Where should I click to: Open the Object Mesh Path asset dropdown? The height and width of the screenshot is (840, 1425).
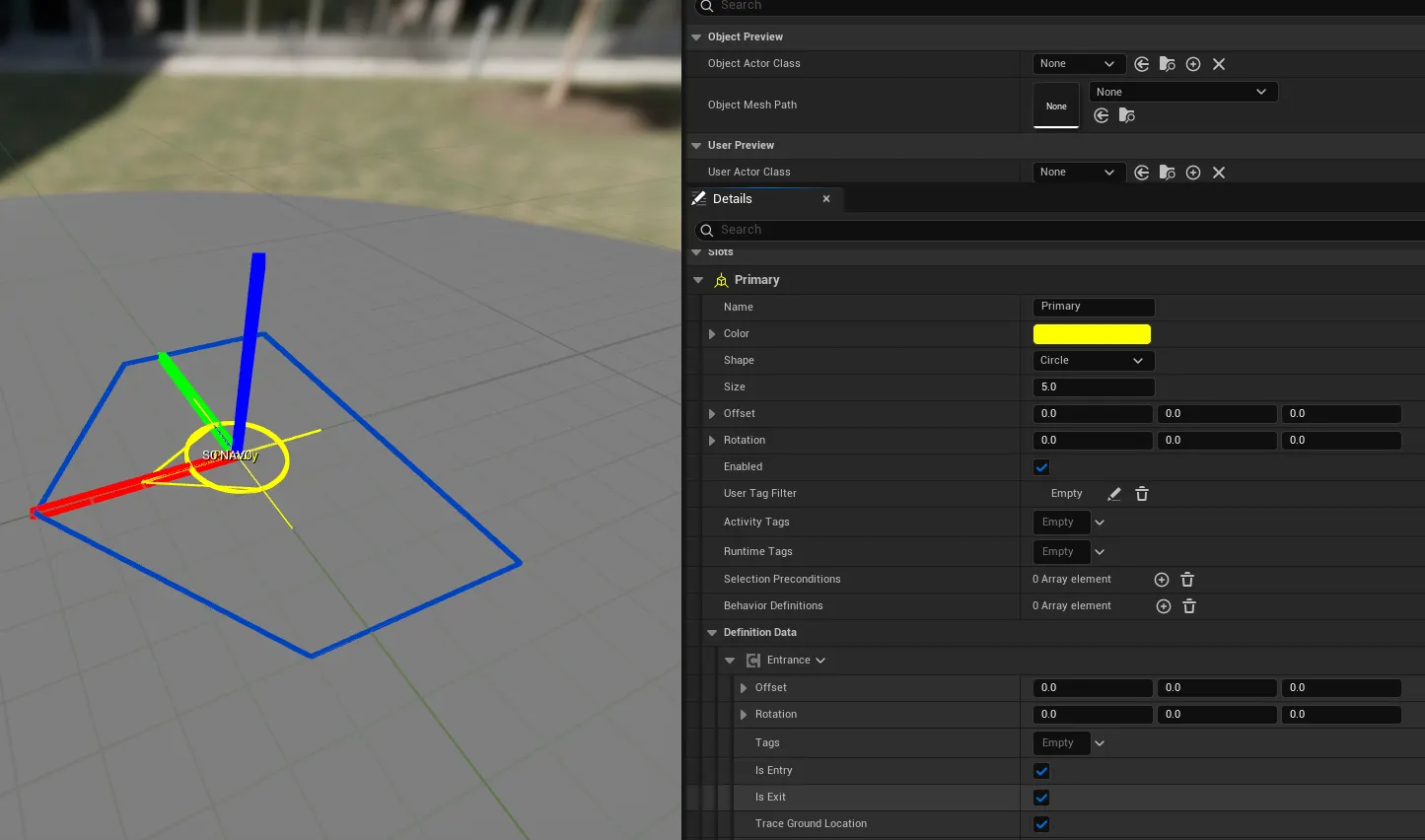1182,92
